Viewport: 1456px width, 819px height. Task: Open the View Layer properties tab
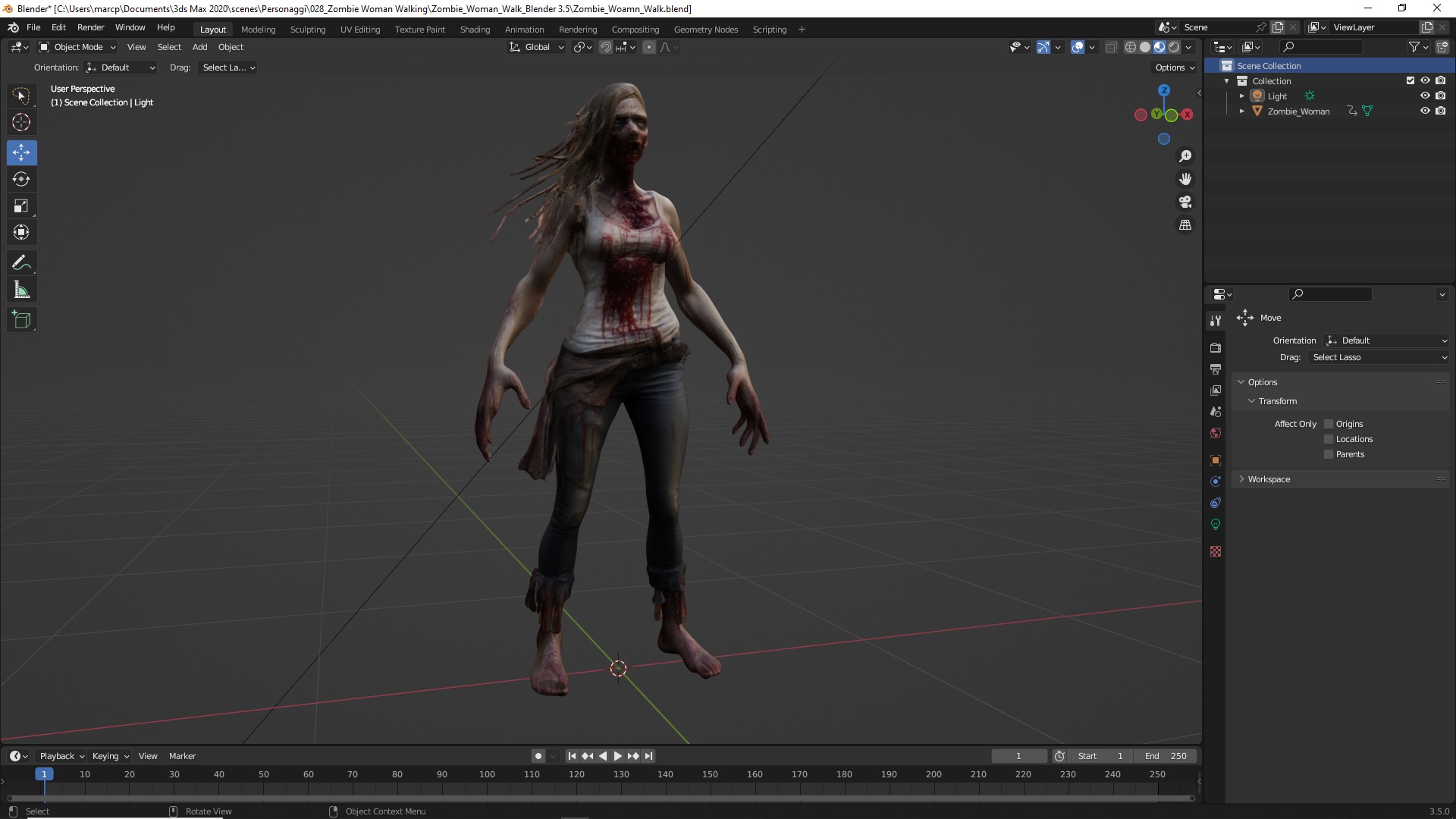tap(1216, 390)
